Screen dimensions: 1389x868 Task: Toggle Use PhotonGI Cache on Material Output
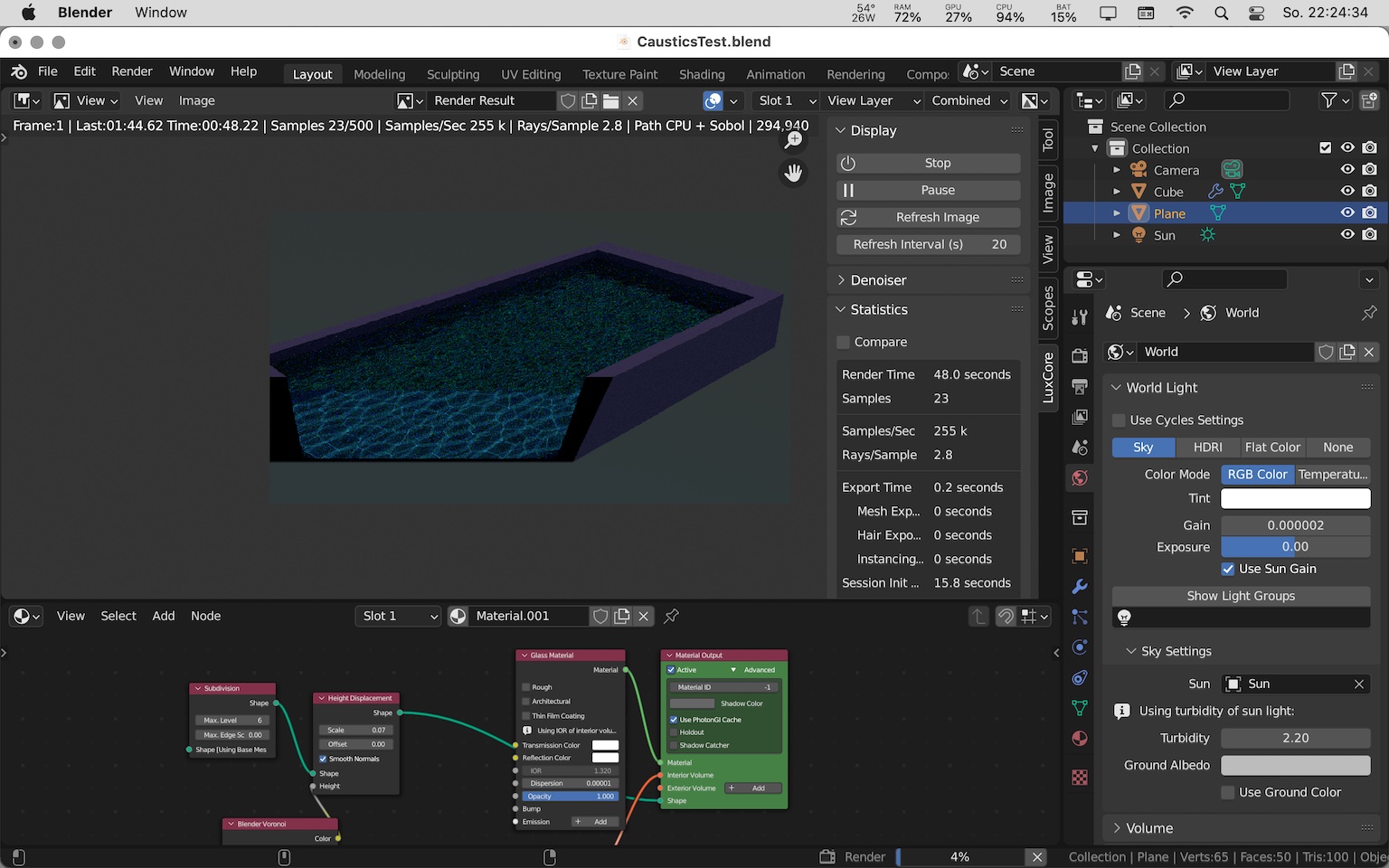(x=674, y=720)
